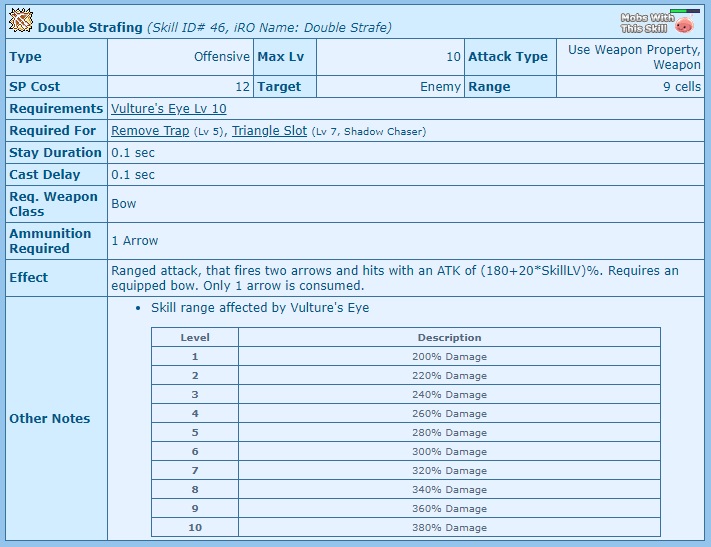Image resolution: width=711 pixels, height=547 pixels.
Task: Select the 340% Damage cell
Action: pos(449,490)
